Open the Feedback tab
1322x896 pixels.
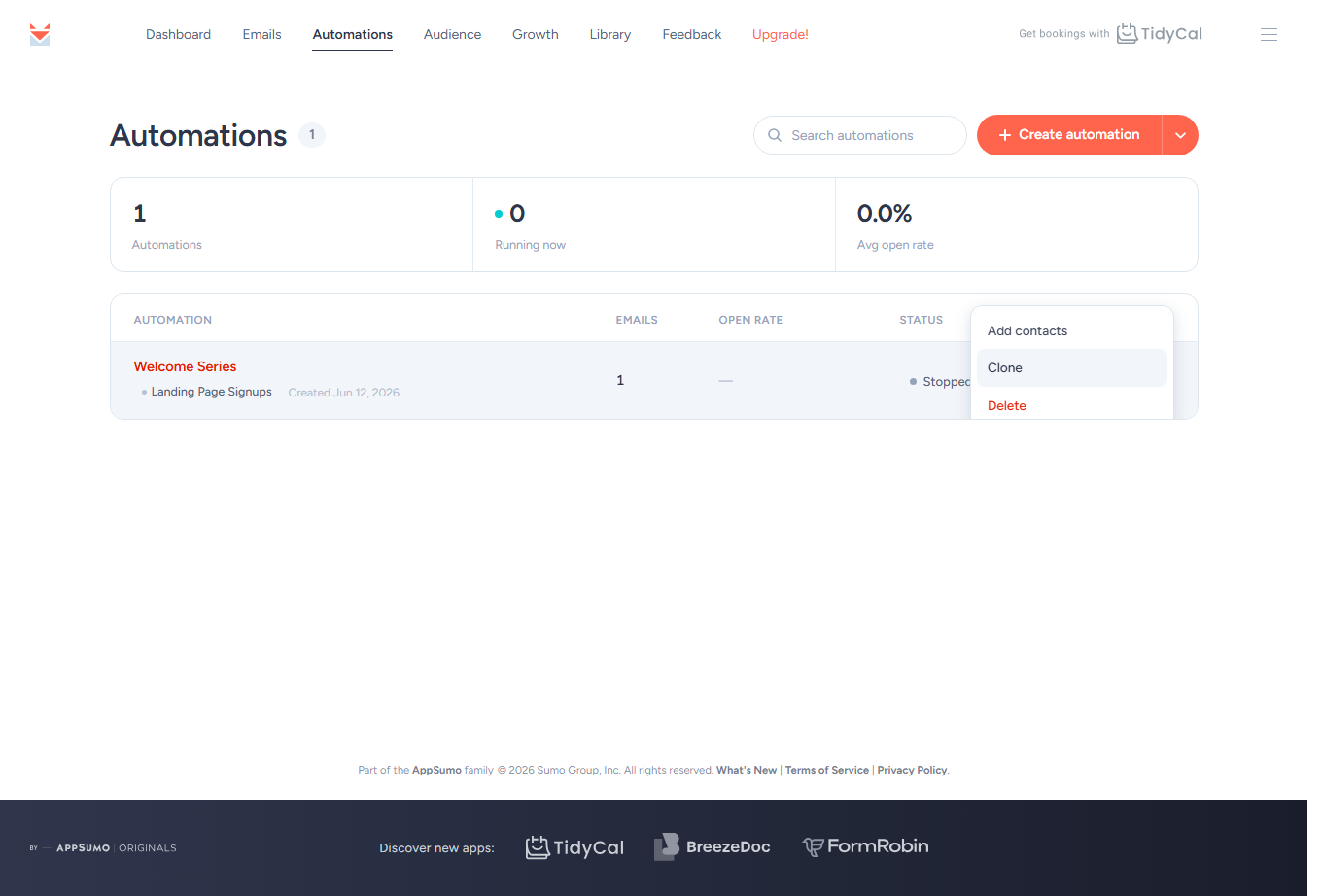pyautogui.click(x=691, y=34)
